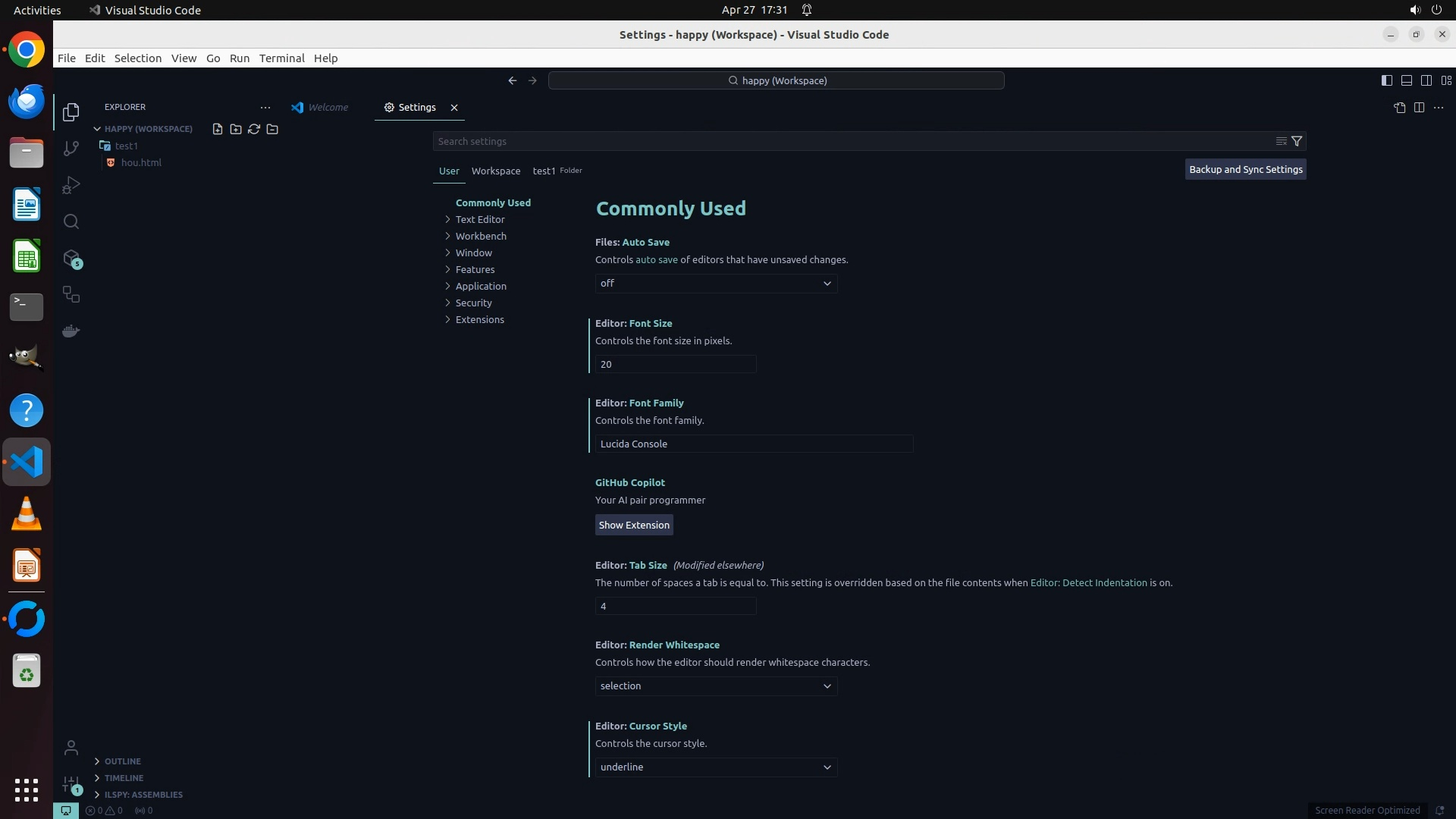Open the Auto Save dropdown

point(716,283)
